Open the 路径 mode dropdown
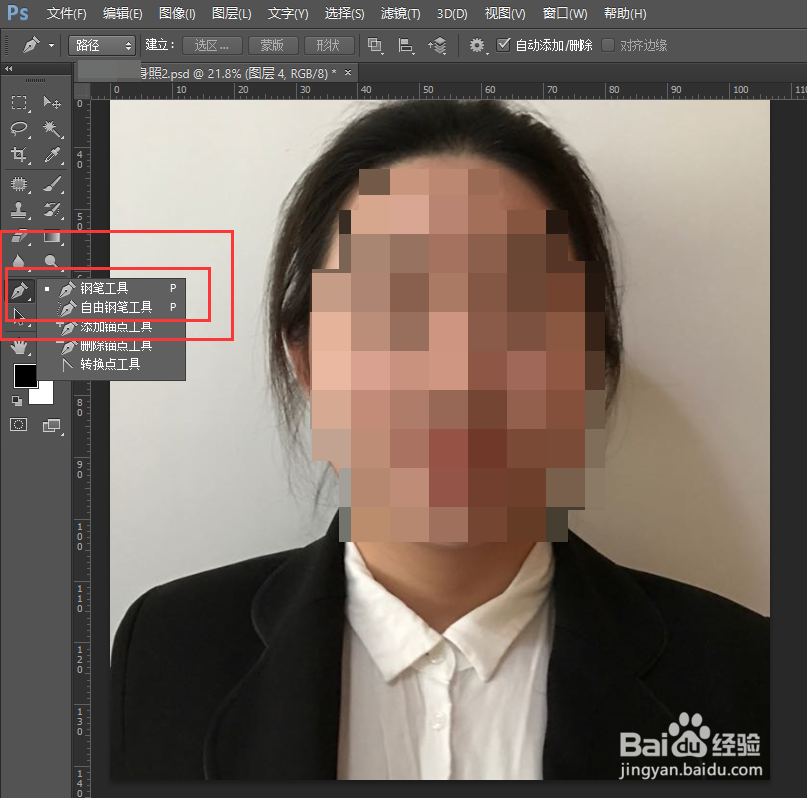 tap(102, 45)
